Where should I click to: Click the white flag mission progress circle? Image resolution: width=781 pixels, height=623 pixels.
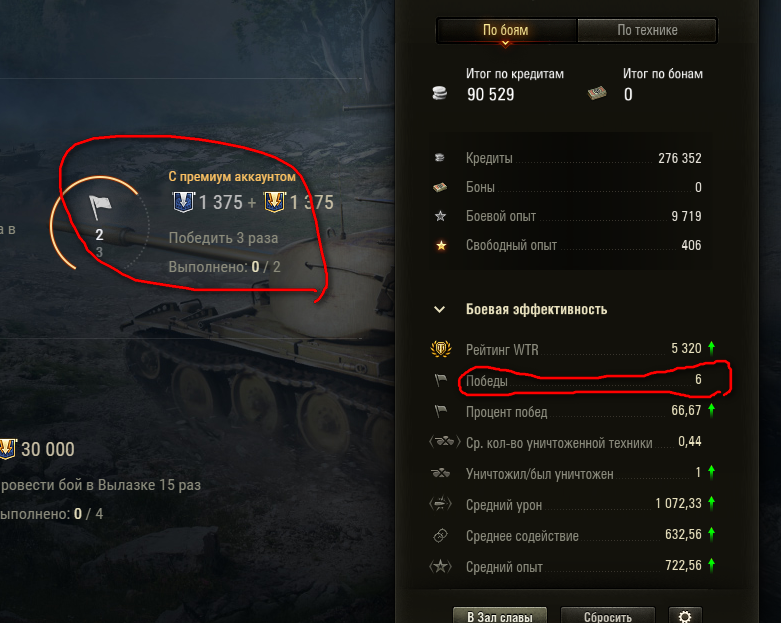pyautogui.click(x=100, y=224)
